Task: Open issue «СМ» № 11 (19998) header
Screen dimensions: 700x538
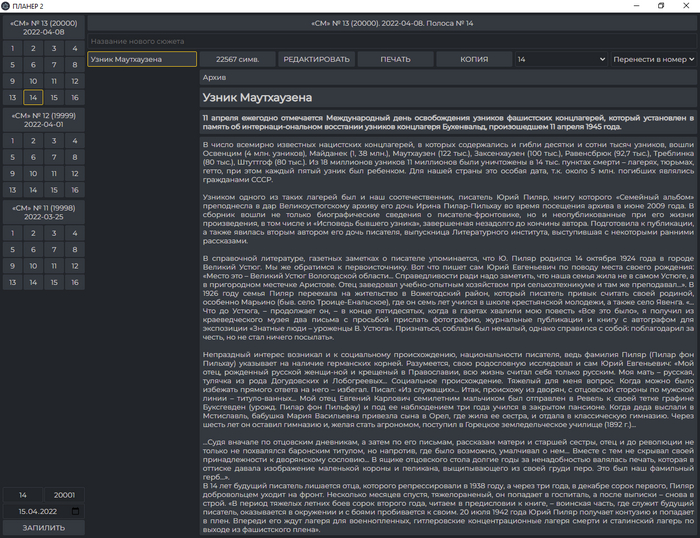Action: point(44,212)
